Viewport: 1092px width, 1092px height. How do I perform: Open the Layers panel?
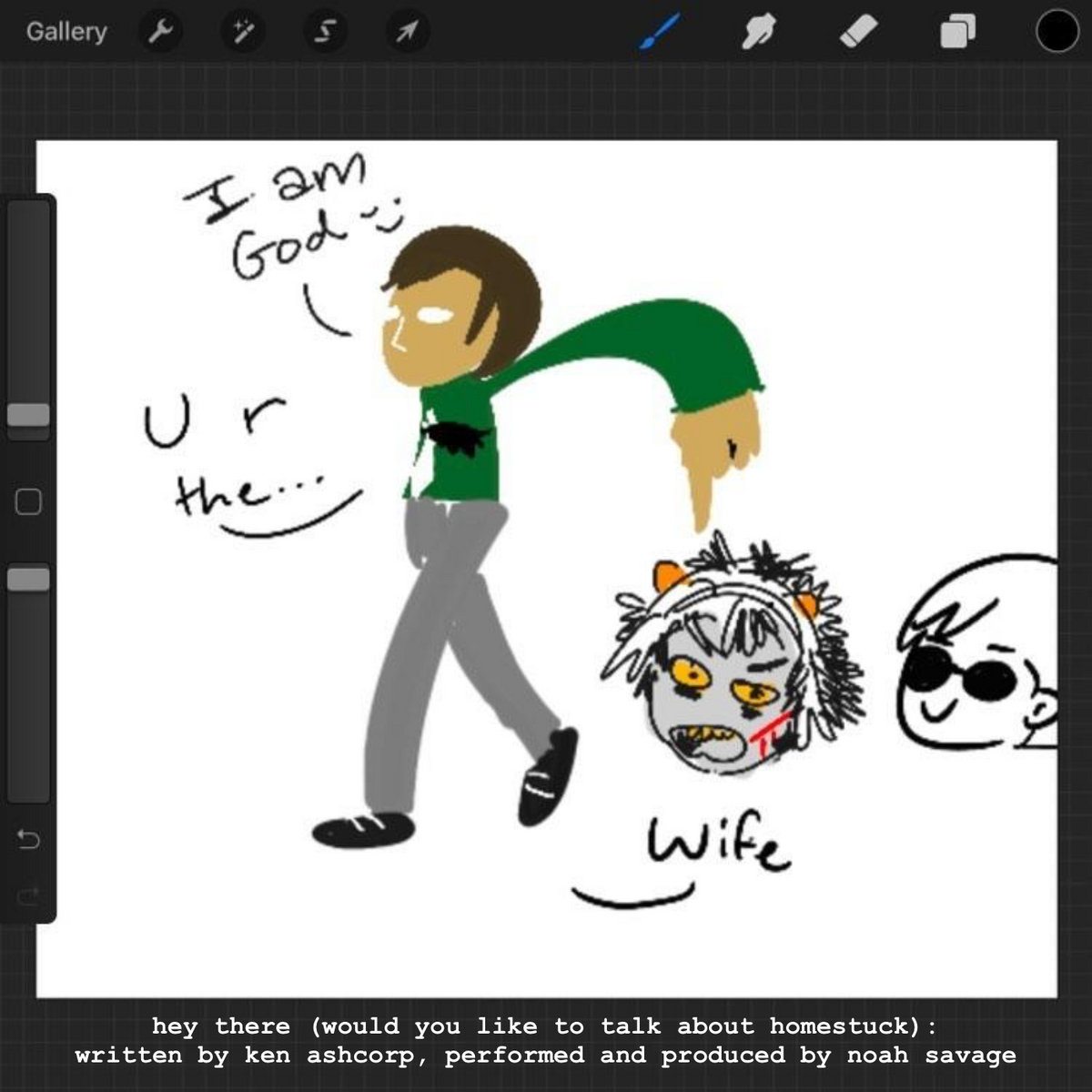pos(957,33)
